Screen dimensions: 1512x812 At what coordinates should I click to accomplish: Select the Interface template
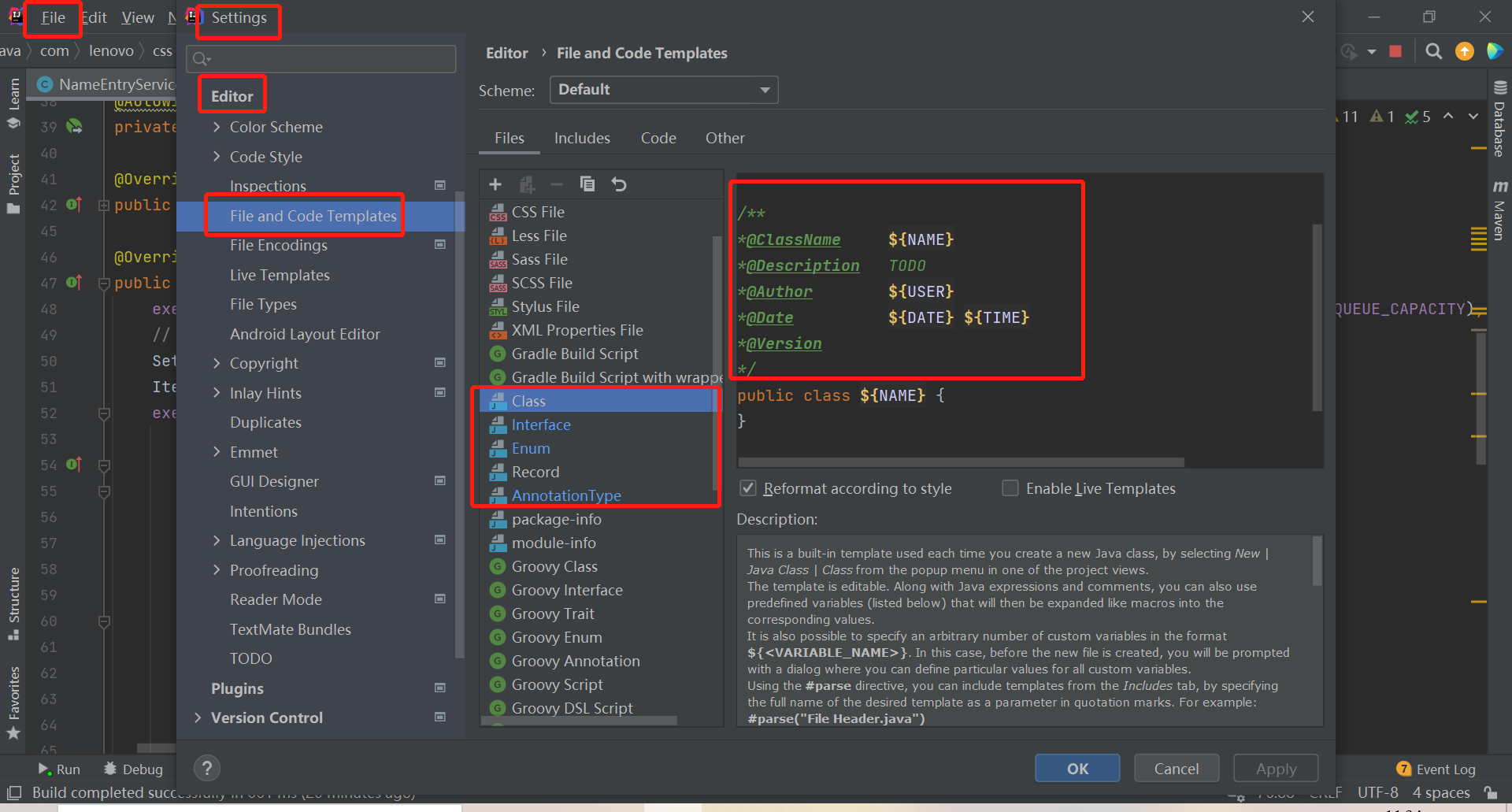(541, 425)
